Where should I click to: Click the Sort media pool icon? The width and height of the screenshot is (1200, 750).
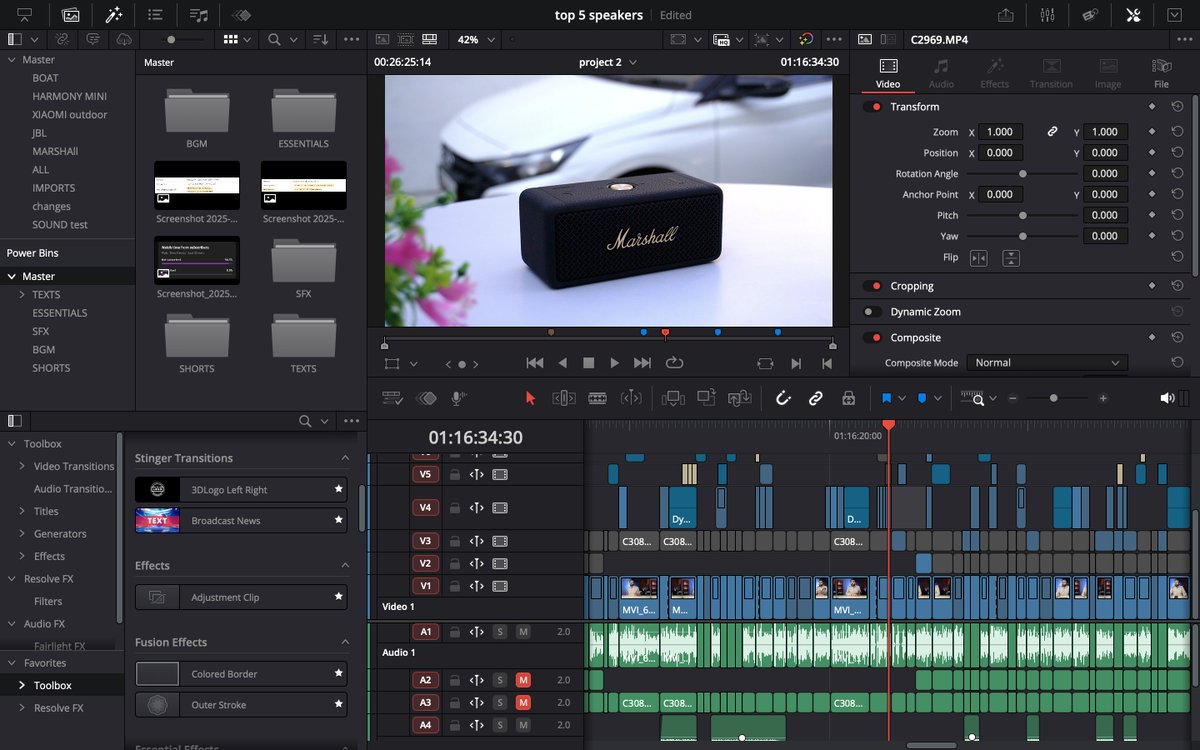click(x=320, y=40)
